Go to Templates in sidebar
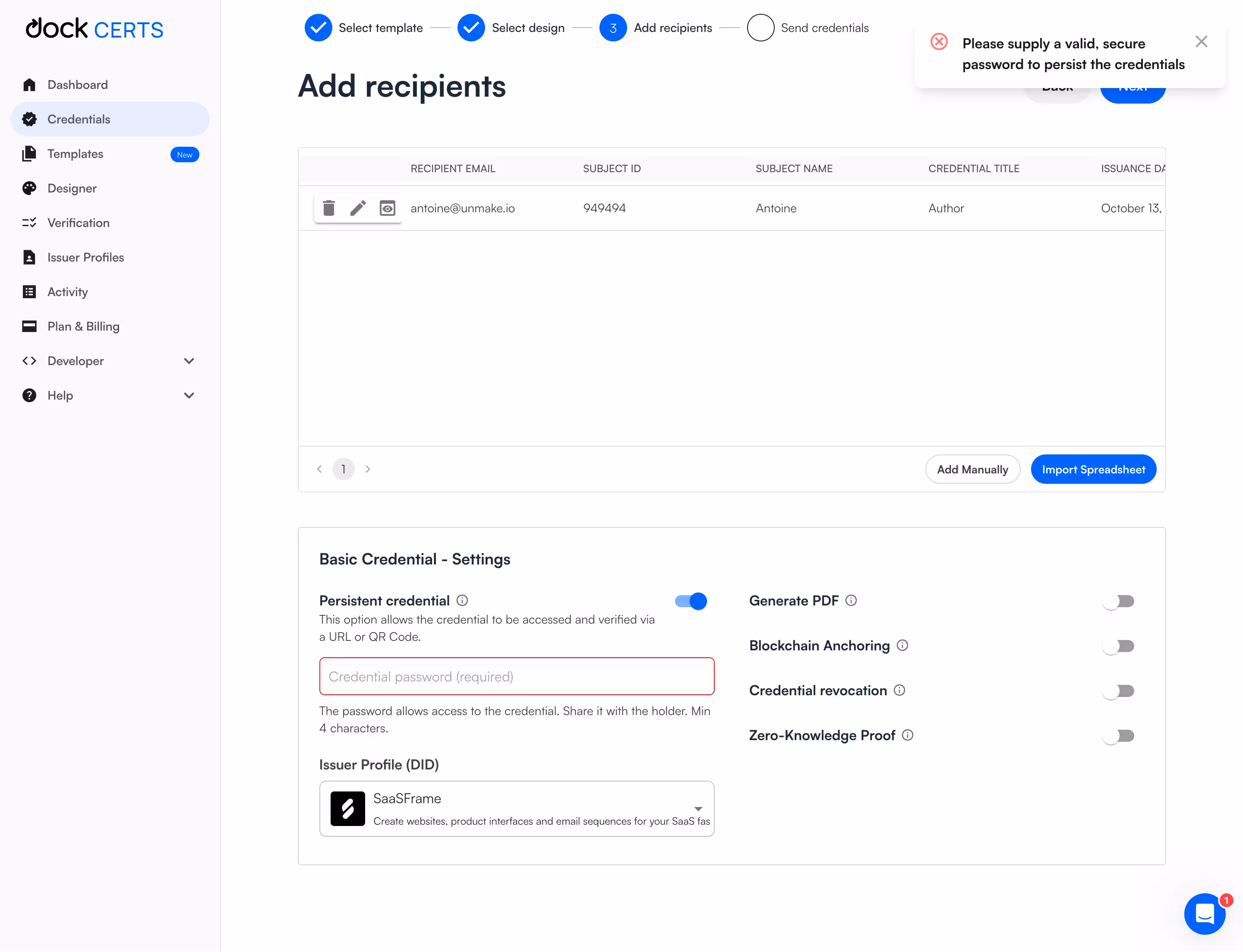Screen dimensions: 1243x952 (76, 154)
